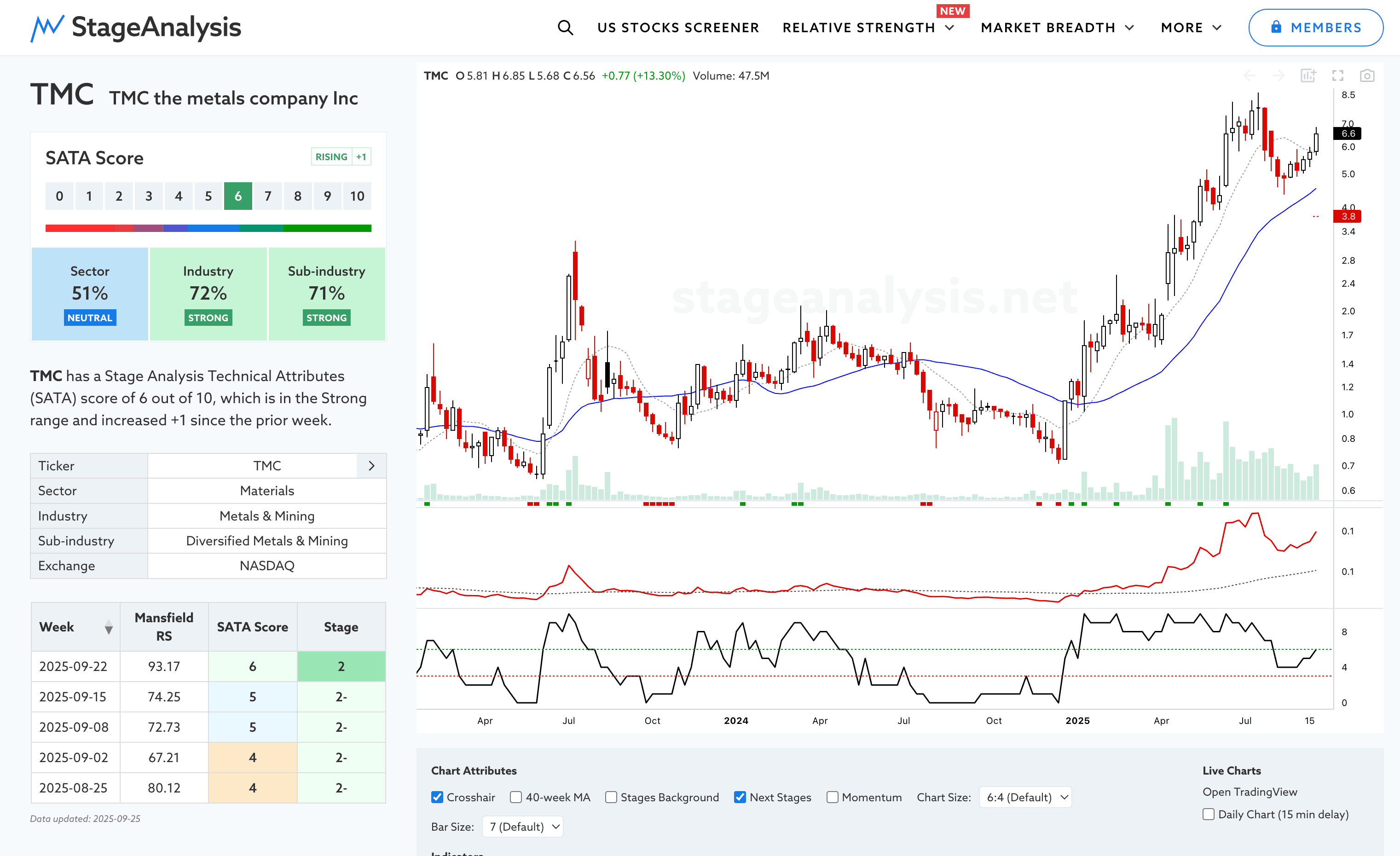Click stage 2 cell for 2025-09-22
Viewport: 1400px width, 856px height.
pos(341,666)
